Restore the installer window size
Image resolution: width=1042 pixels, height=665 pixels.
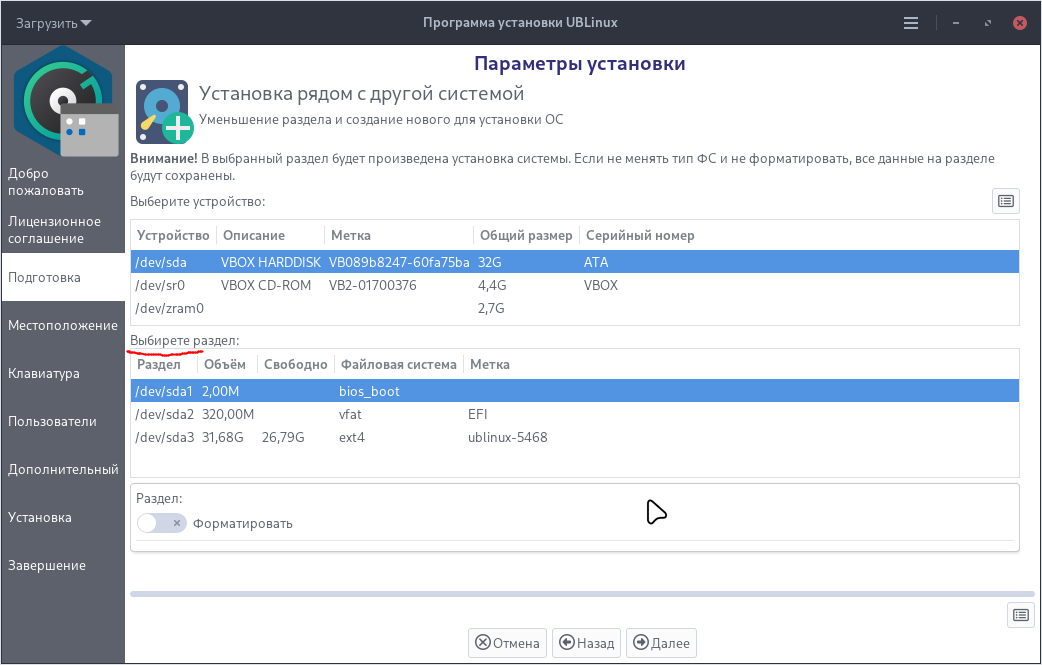(x=988, y=22)
